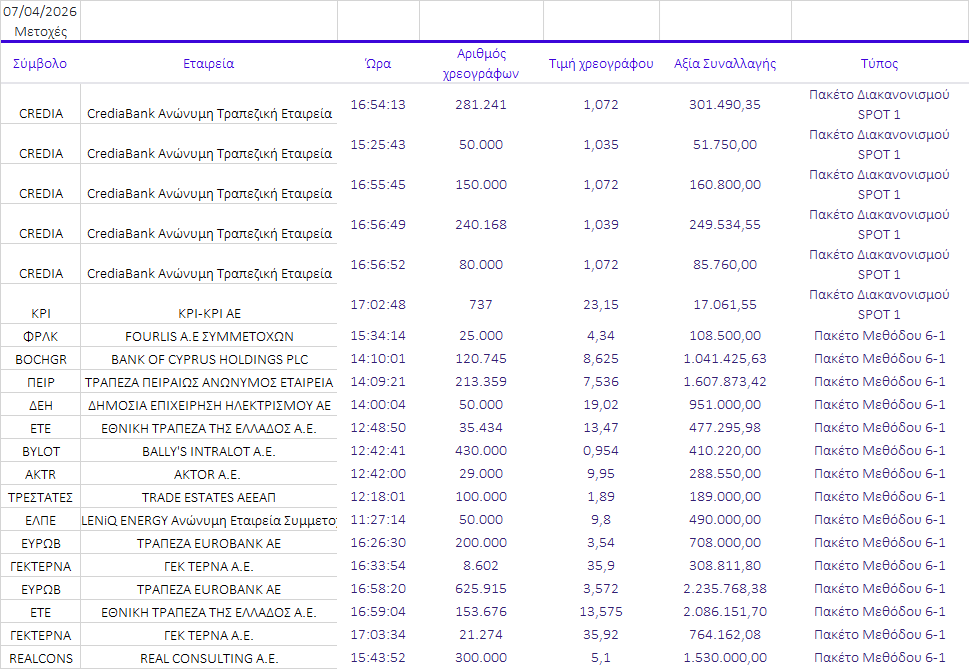Screen dimensions: 969x669
Task: Click value cell 85.760,00
Action: coord(725,264)
